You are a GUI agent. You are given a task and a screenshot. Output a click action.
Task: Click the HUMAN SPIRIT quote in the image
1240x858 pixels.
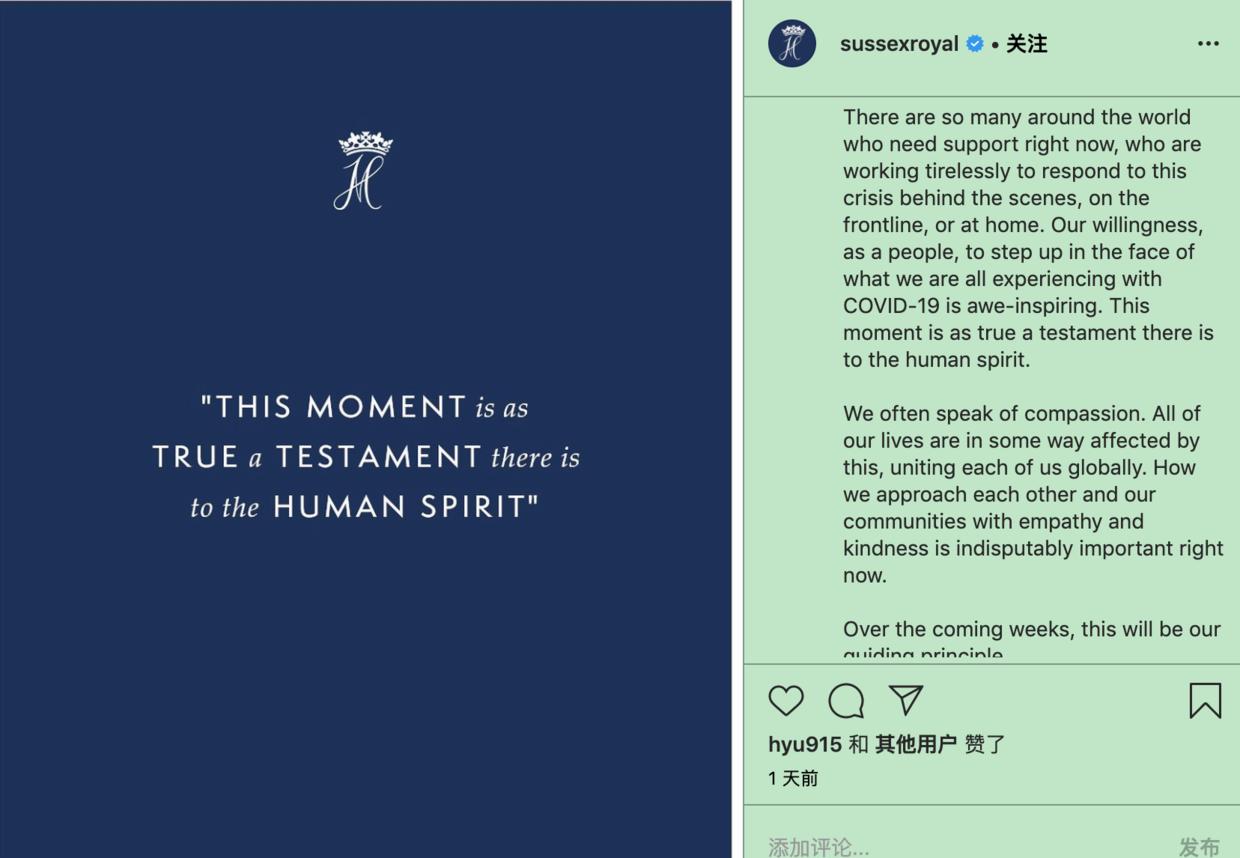[404, 507]
